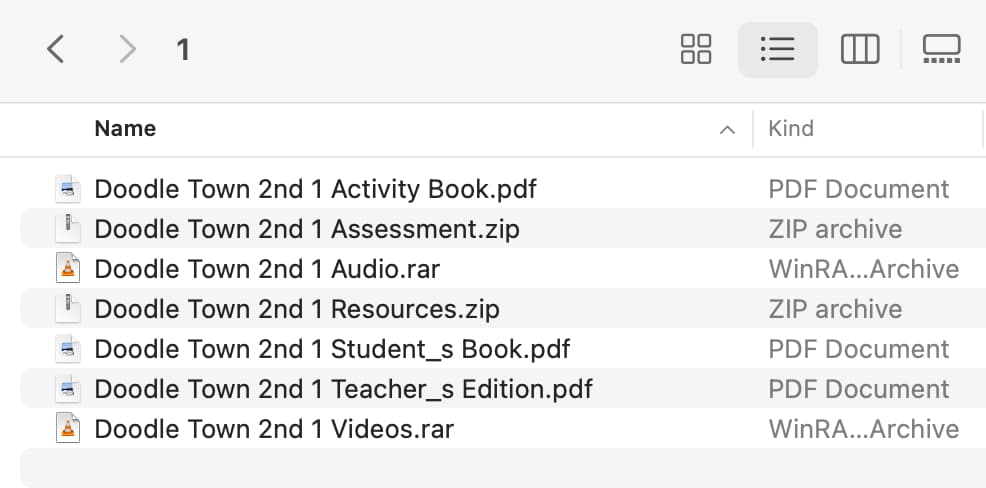986x488 pixels.
Task: Go forward with the right chevron
Action: tap(128, 49)
